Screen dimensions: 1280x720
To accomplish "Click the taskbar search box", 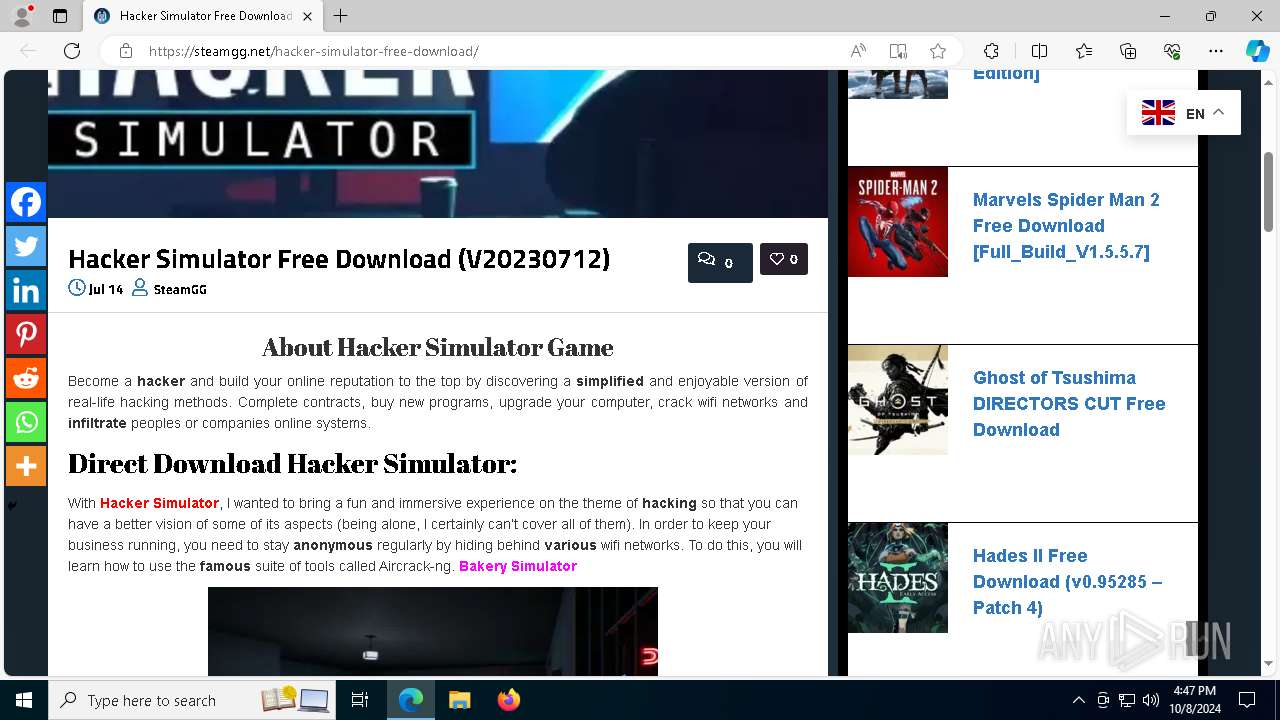I will click(194, 700).
